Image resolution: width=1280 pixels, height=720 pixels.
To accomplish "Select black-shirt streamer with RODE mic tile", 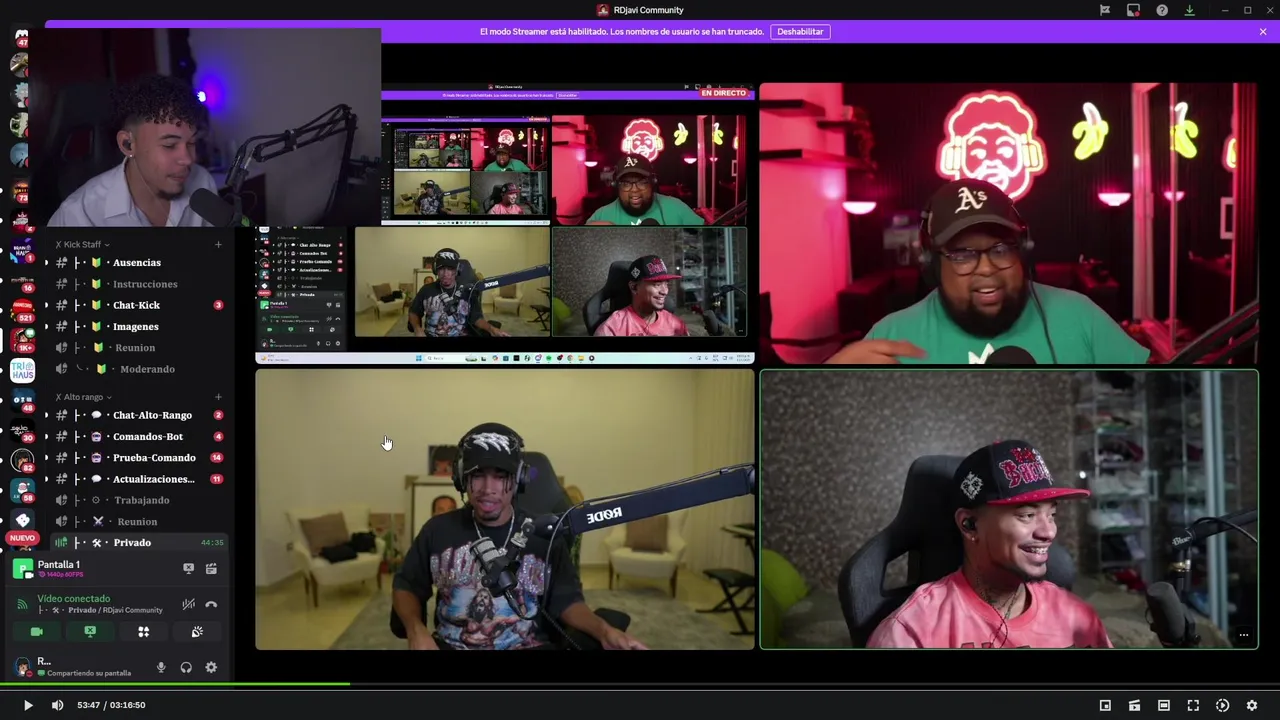I will [505, 510].
